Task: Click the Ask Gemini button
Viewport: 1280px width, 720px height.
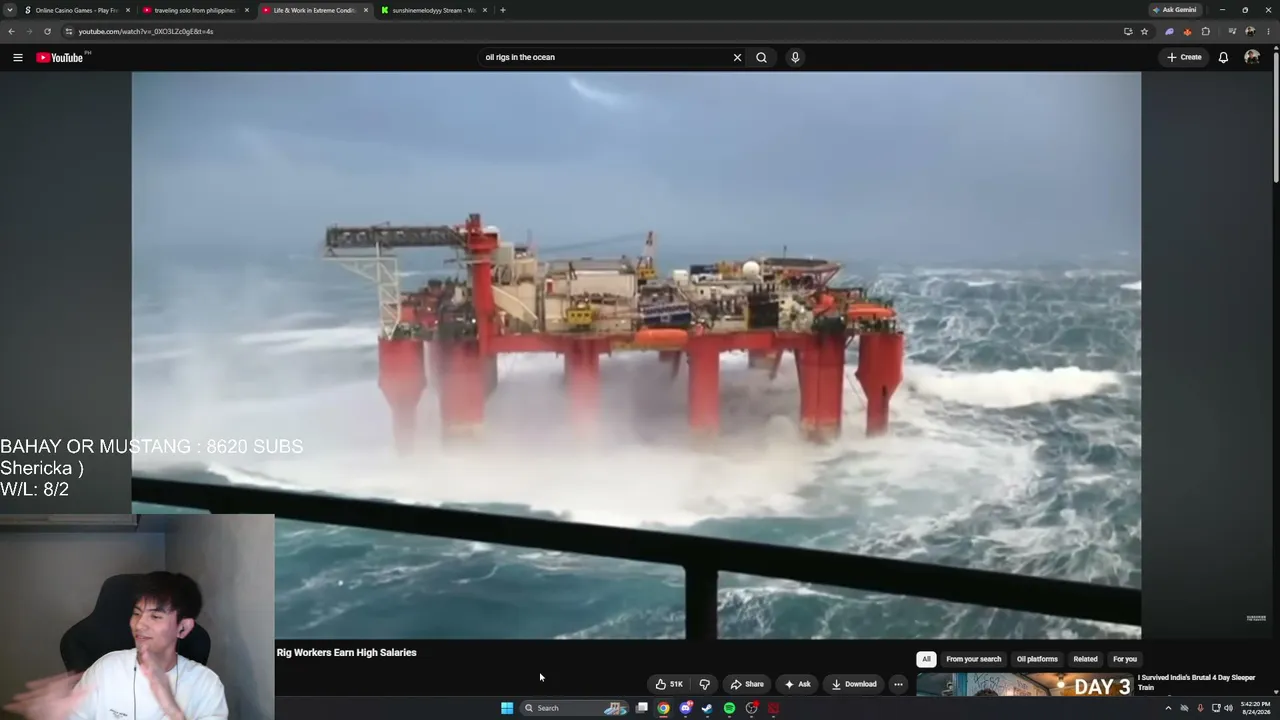Action: click(1175, 10)
